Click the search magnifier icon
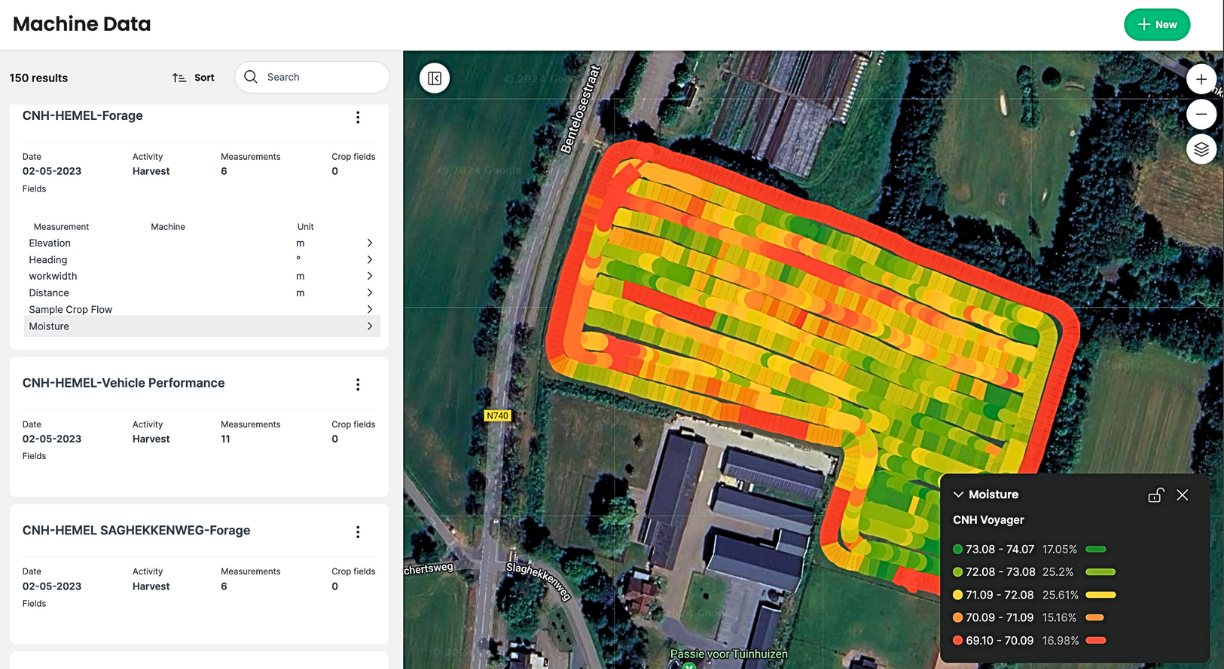This screenshot has width=1224, height=669. pyautogui.click(x=250, y=77)
